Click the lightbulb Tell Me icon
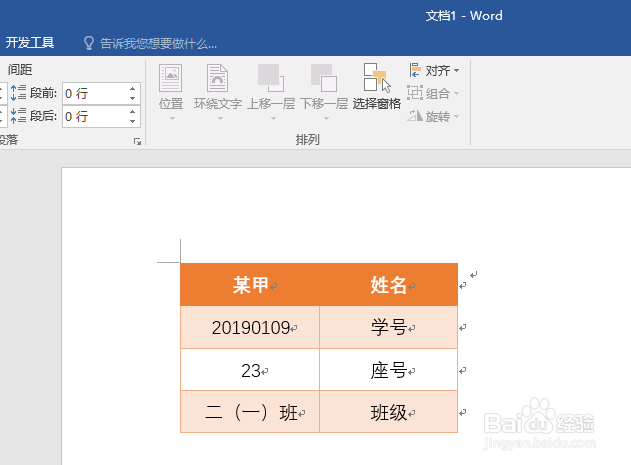 89,43
